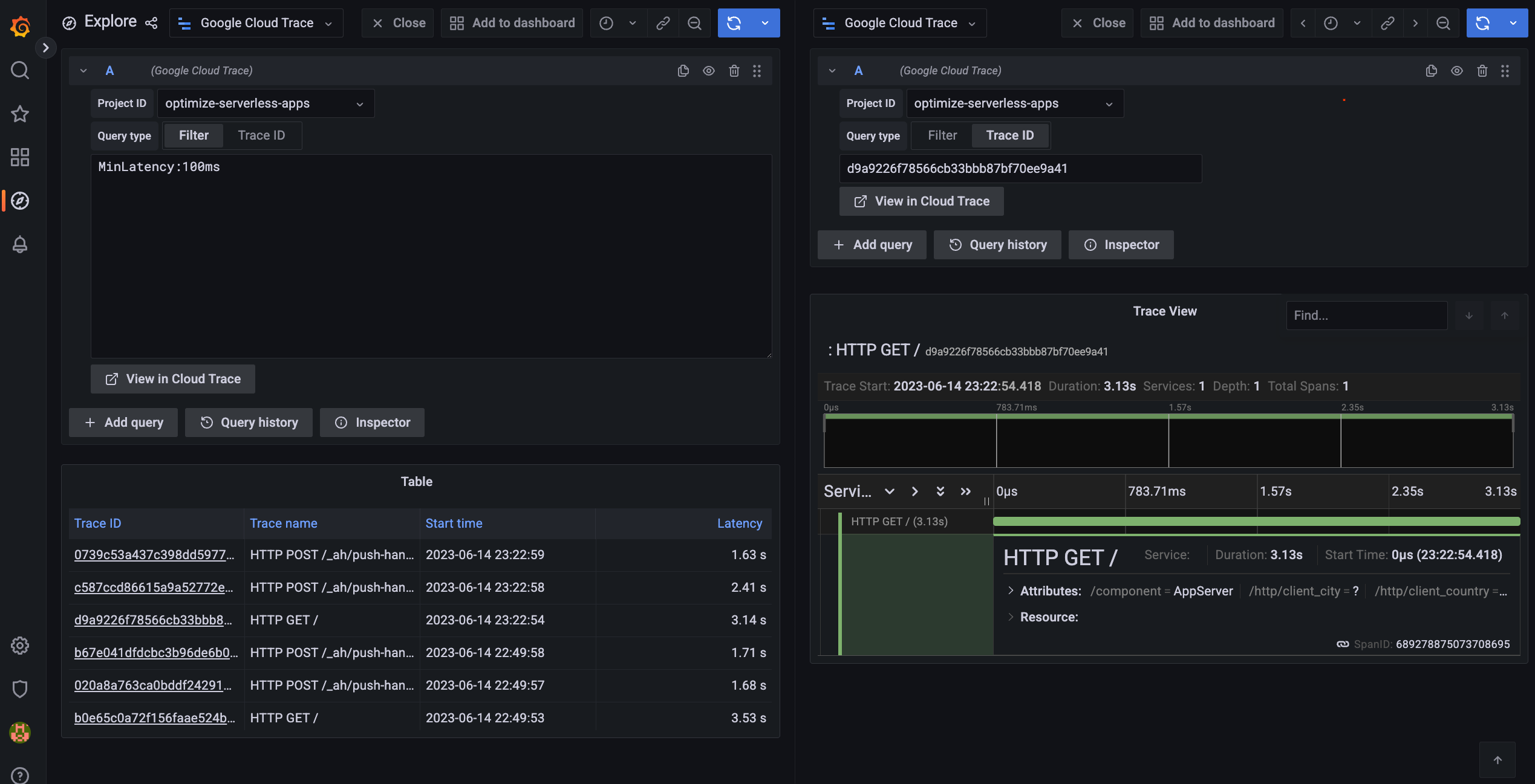Duplicate query A in left pane
Screen dimensions: 1535x784
[683, 71]
